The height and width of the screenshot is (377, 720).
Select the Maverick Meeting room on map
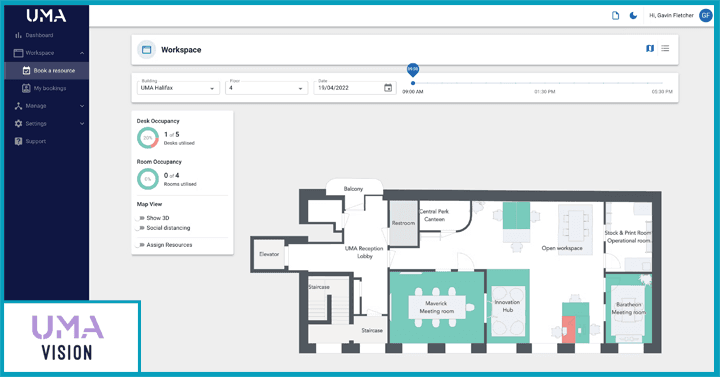pos(437,307)
